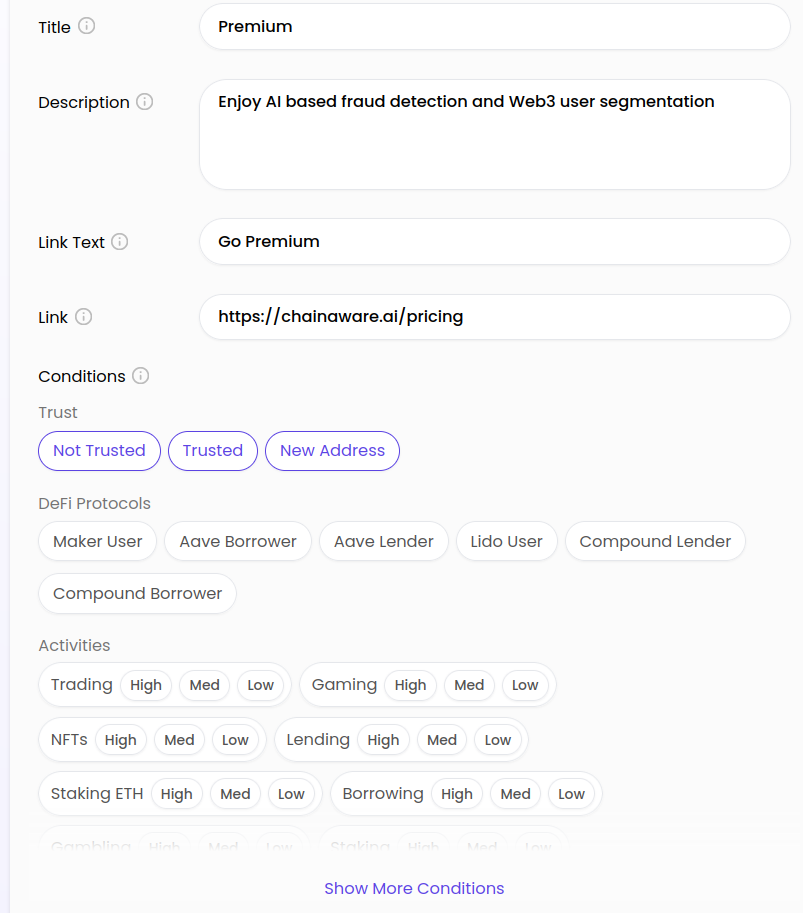Image resolution: width=803 pixels, height=913 pixels.
Task: Click the Link Text field with Go Premium
Action: click(x=494, y=242)
